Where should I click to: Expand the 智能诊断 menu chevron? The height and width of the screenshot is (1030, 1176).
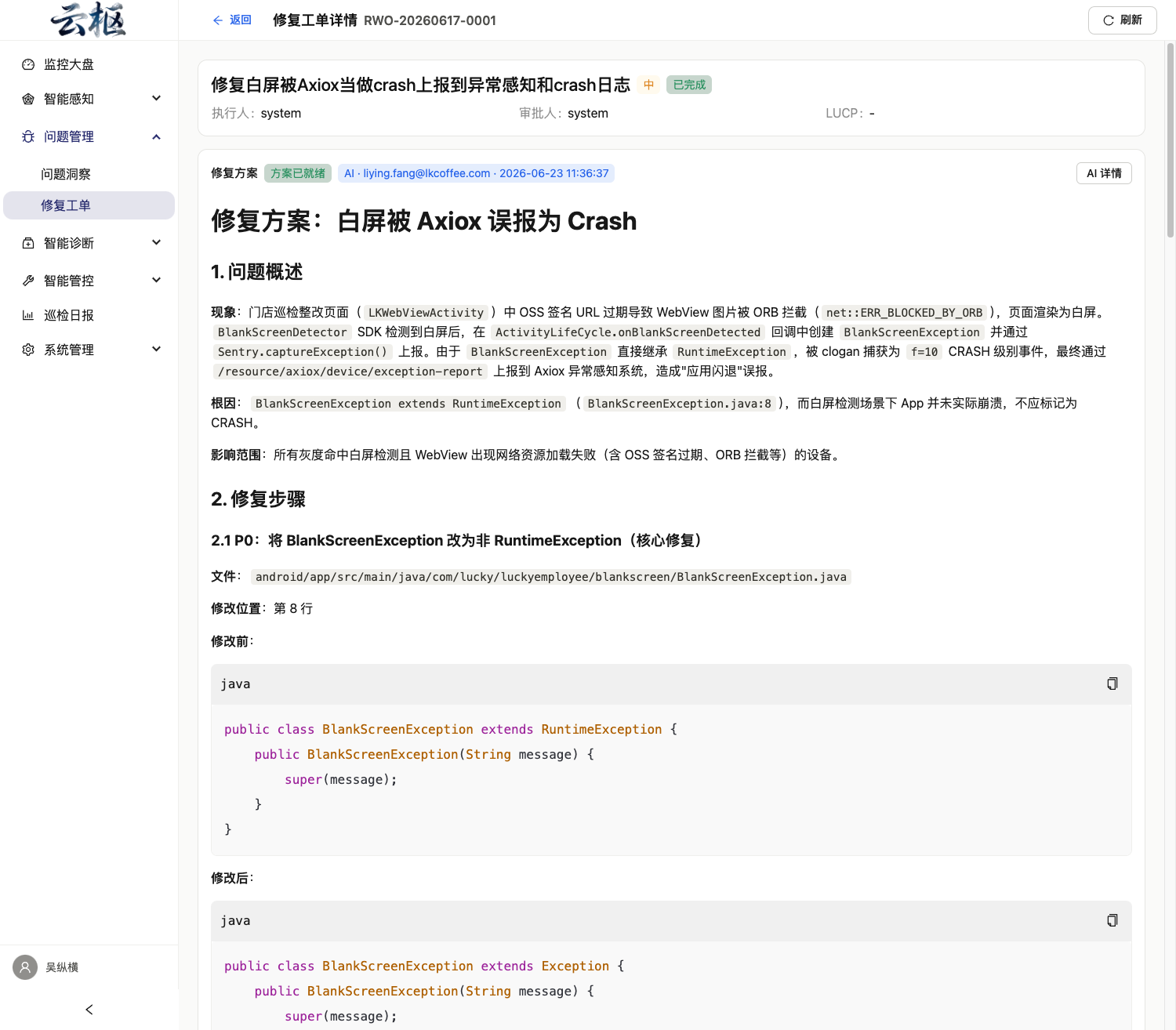tap(156, 243)
